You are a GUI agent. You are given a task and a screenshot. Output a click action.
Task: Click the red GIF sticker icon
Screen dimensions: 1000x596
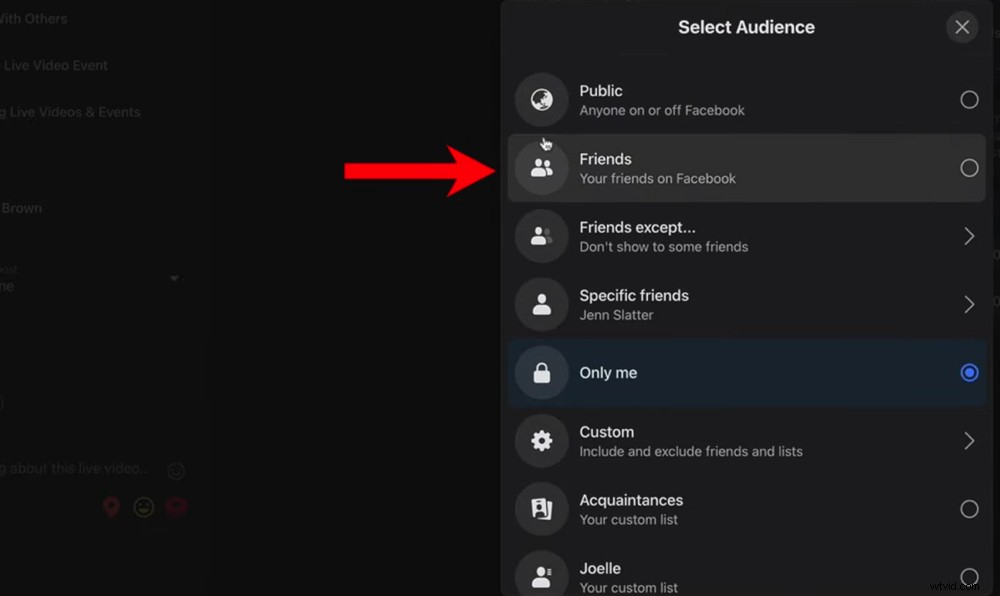pos(176,507)
